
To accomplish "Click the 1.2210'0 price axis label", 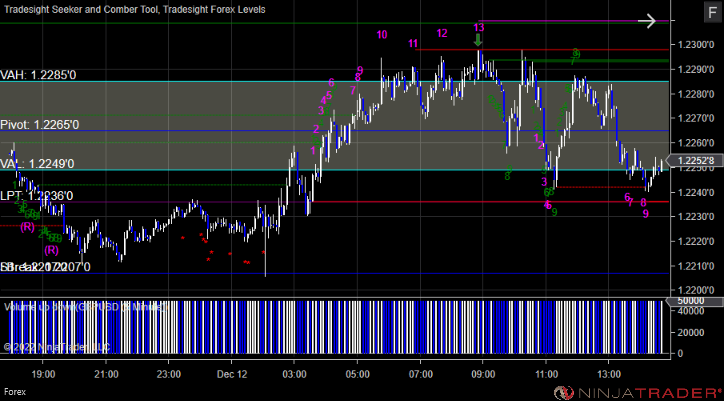I will click(x=694, y=266).
